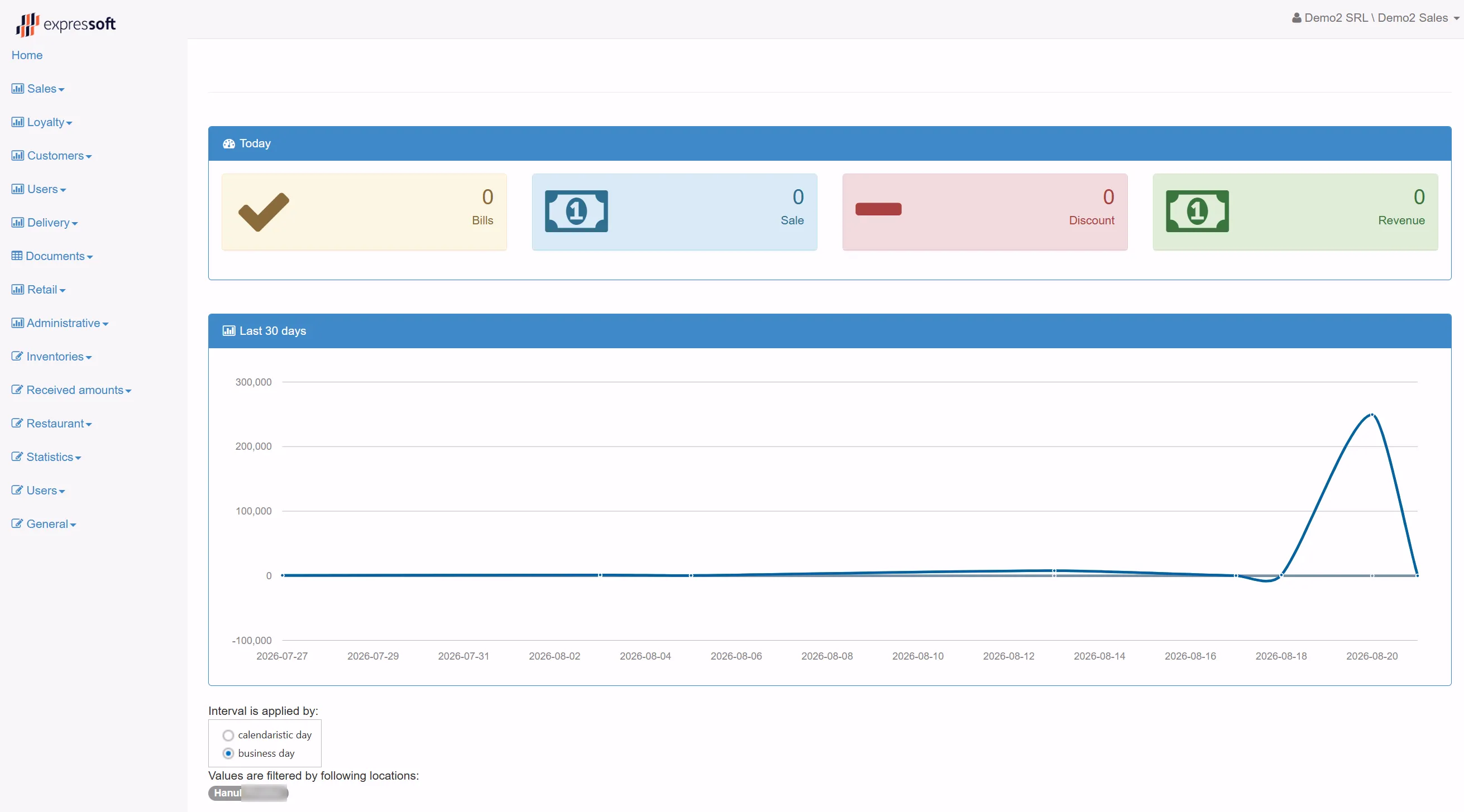Open the Users settings link with edit icon
Screen dimensions: 1464x812
pos(39,491)
